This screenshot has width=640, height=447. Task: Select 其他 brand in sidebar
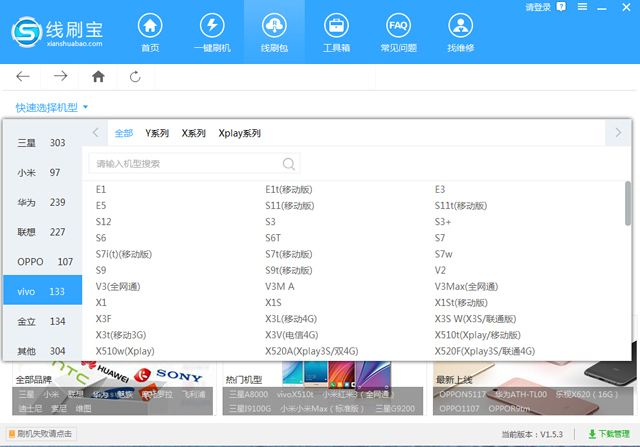(42, 351)
